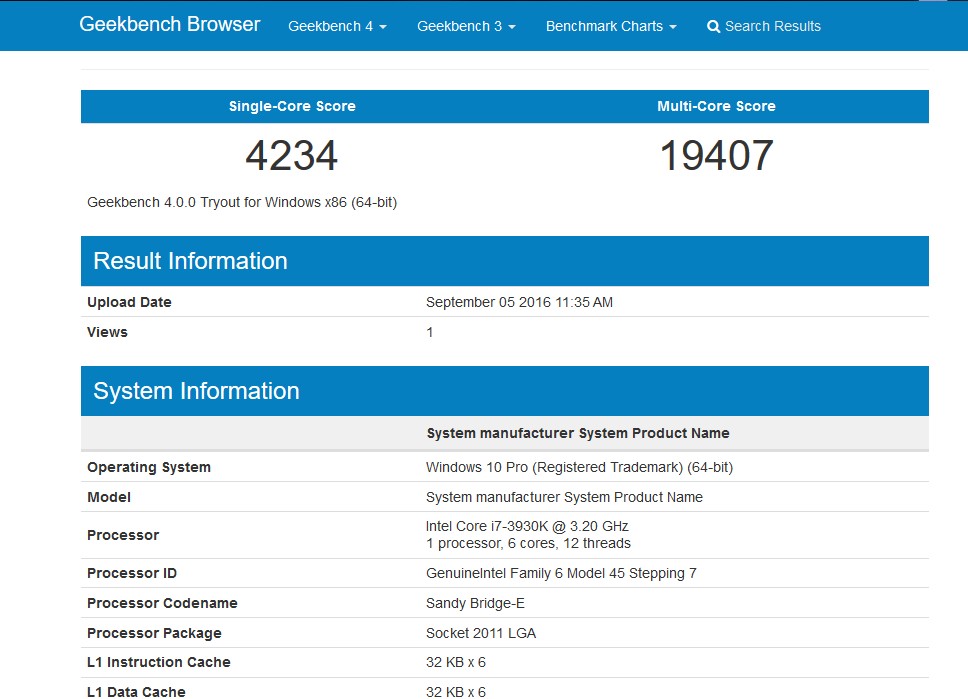Click the 1 processor, 6 cores, 12 threads text
Viewport: 968px width, 699px height.
pyautogui.click(x=528, y=543)
